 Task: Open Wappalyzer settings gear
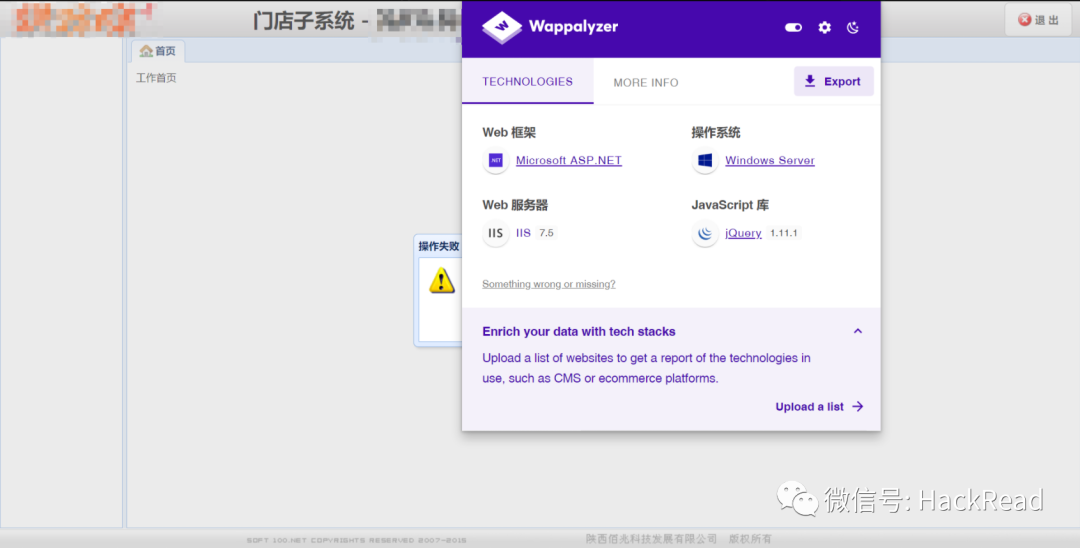pyautogui.click(x=824, y=28)
